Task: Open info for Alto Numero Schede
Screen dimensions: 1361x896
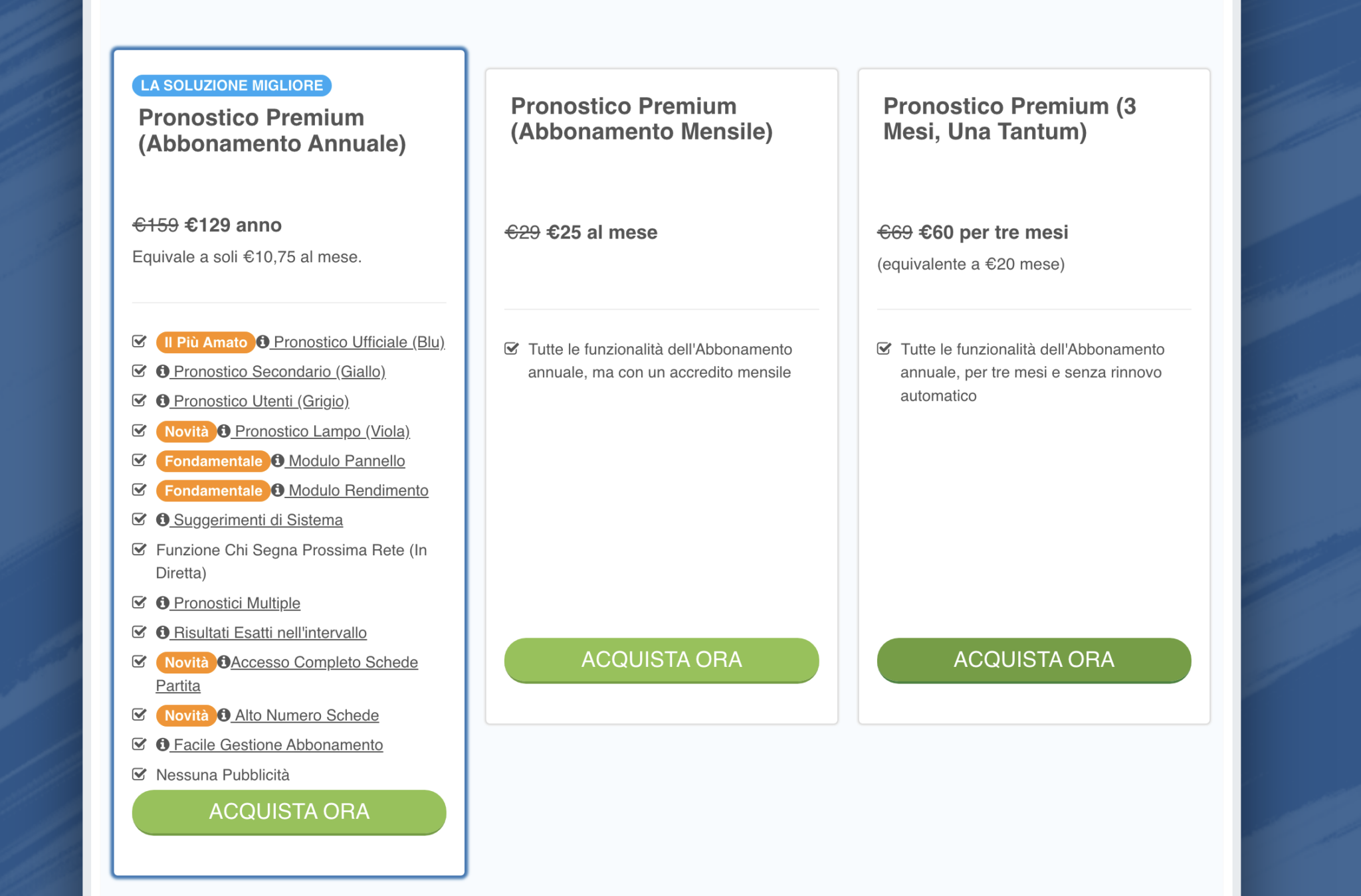Action: (x=223, y=715)
